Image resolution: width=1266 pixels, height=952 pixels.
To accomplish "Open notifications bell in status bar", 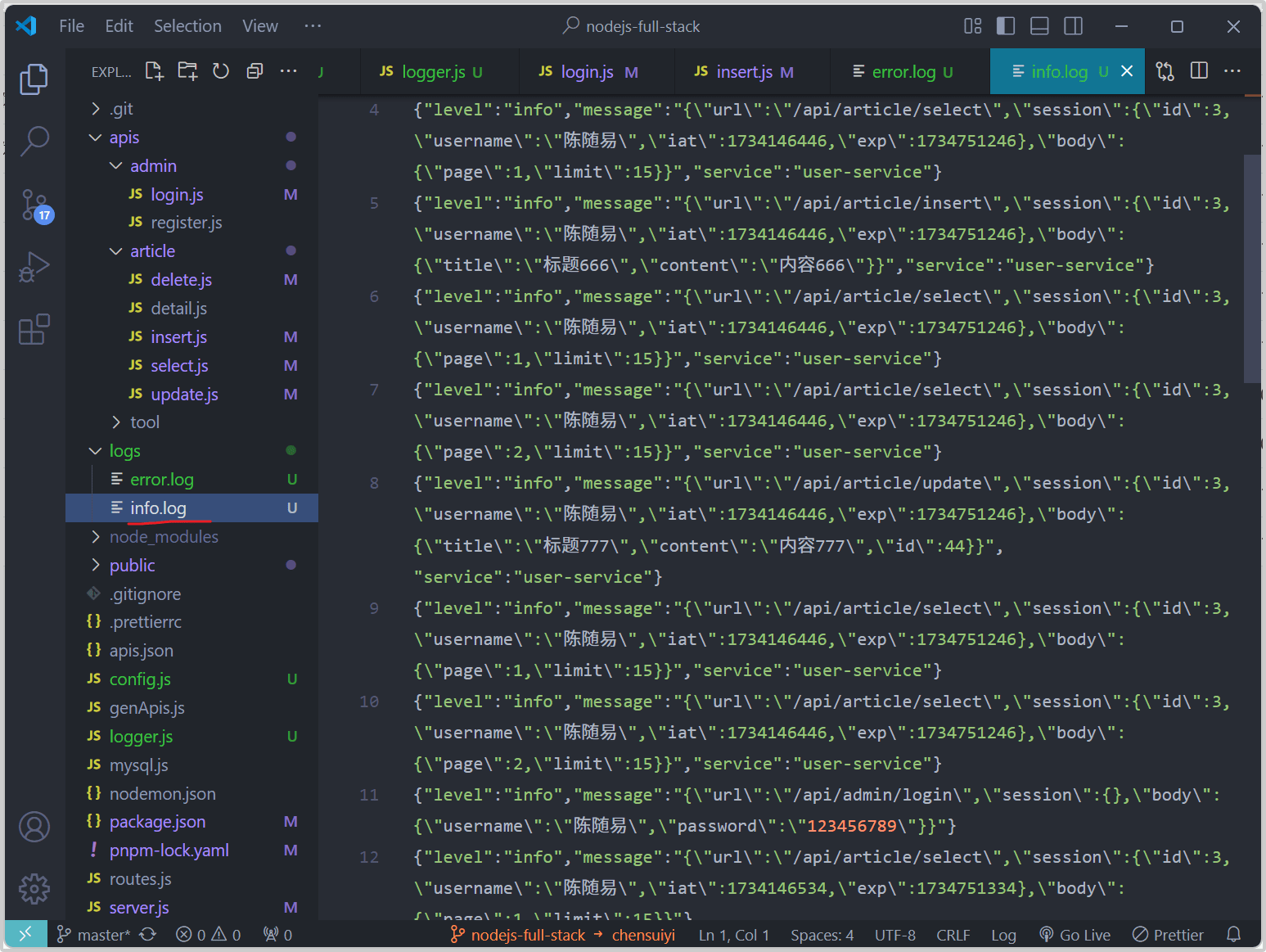I will [1233, 934].
